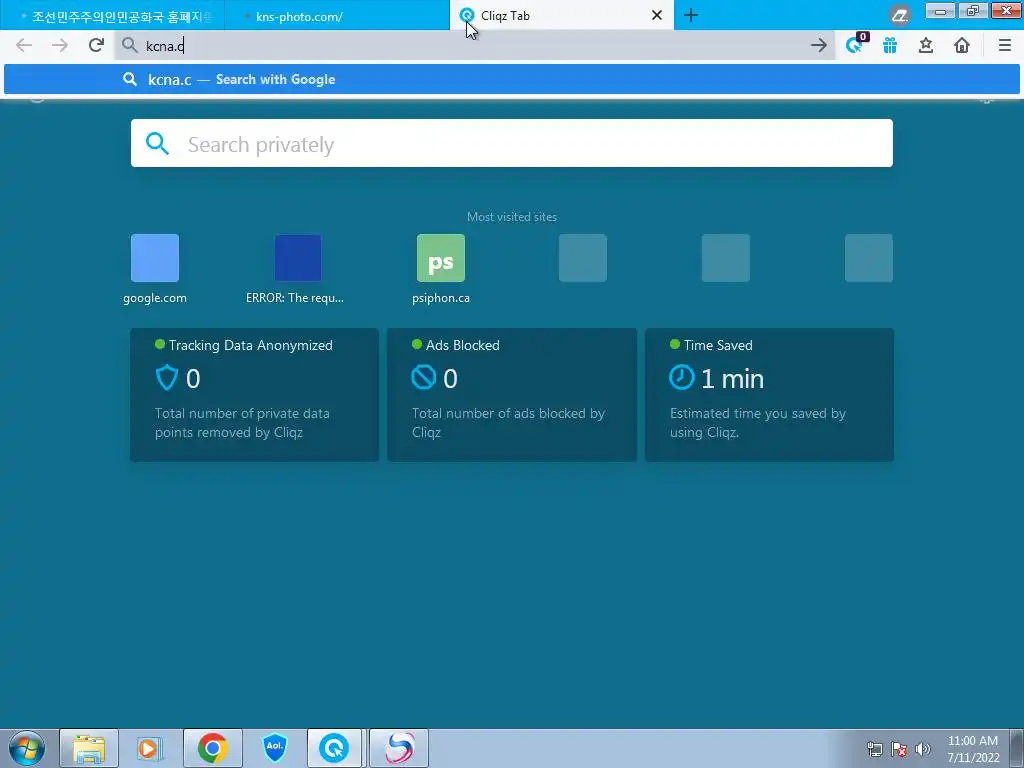1024x768 pixels.
Task: Go forward with the forward arrow
Action: point(59,45)
